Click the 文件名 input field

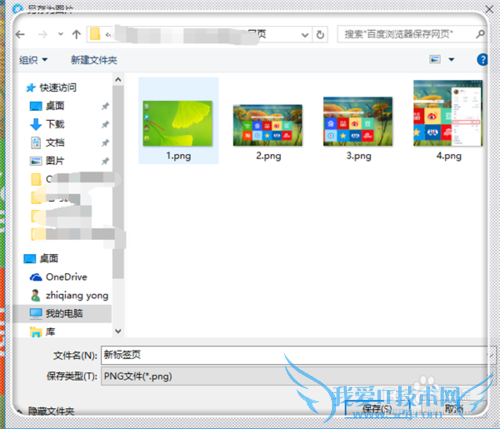[x=295, y=355]
